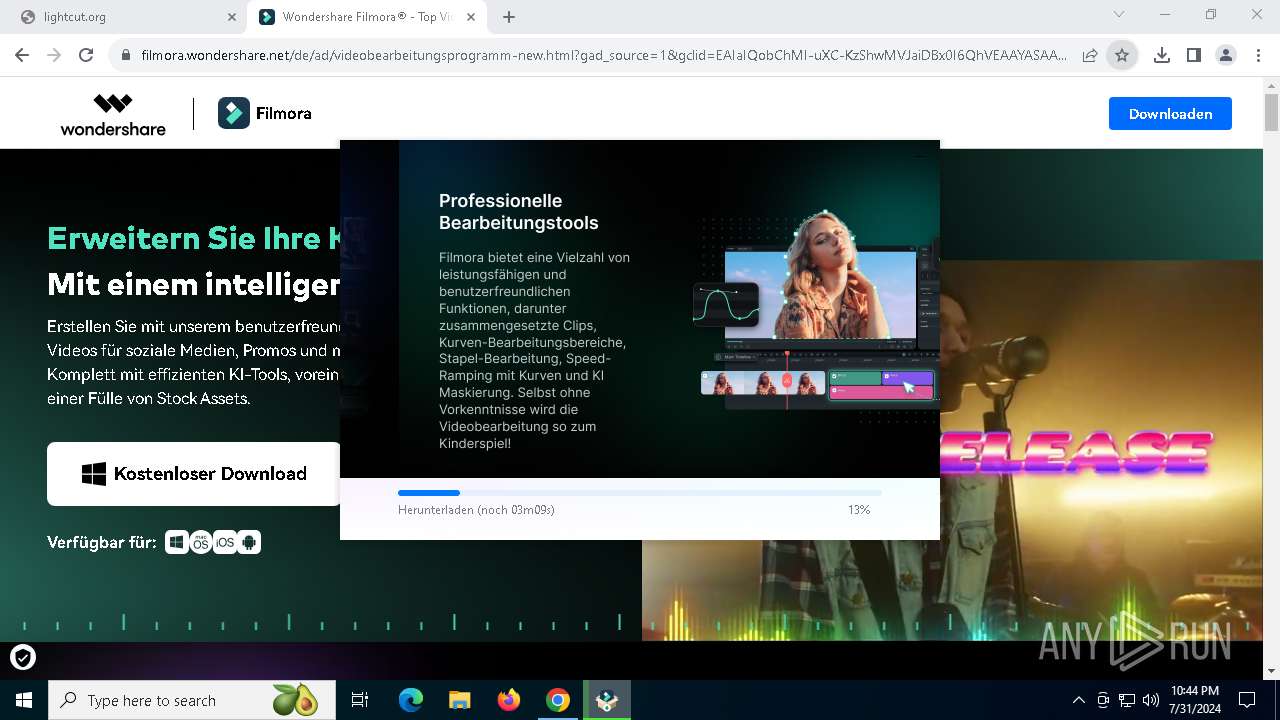The image size is (1280, 720).
Task: Bookmark this page with the star
Action: coord(1122,56)
